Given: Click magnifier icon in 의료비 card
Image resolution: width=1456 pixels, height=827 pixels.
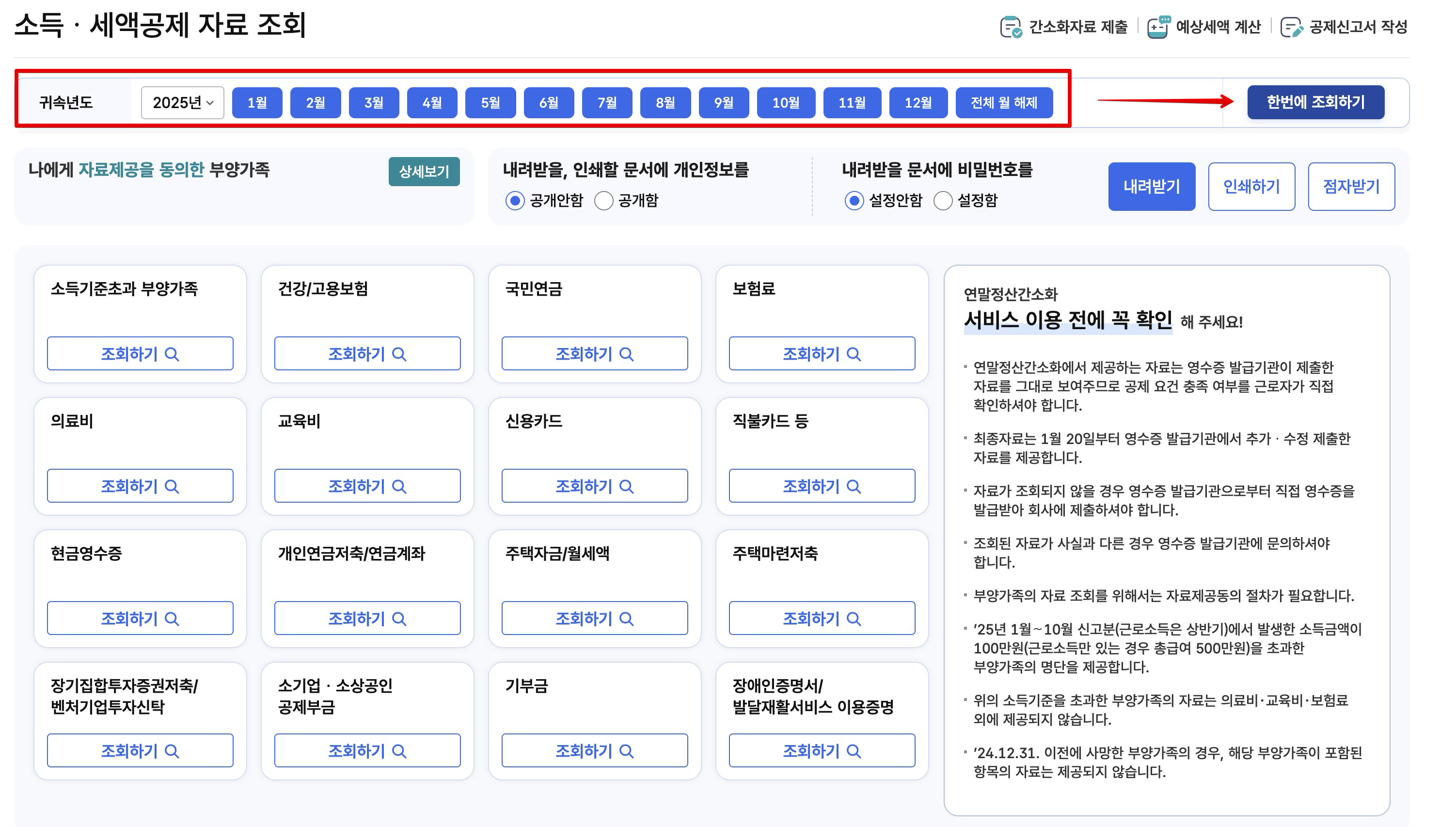Looking at the screenshot, I should tap(172, 486).
